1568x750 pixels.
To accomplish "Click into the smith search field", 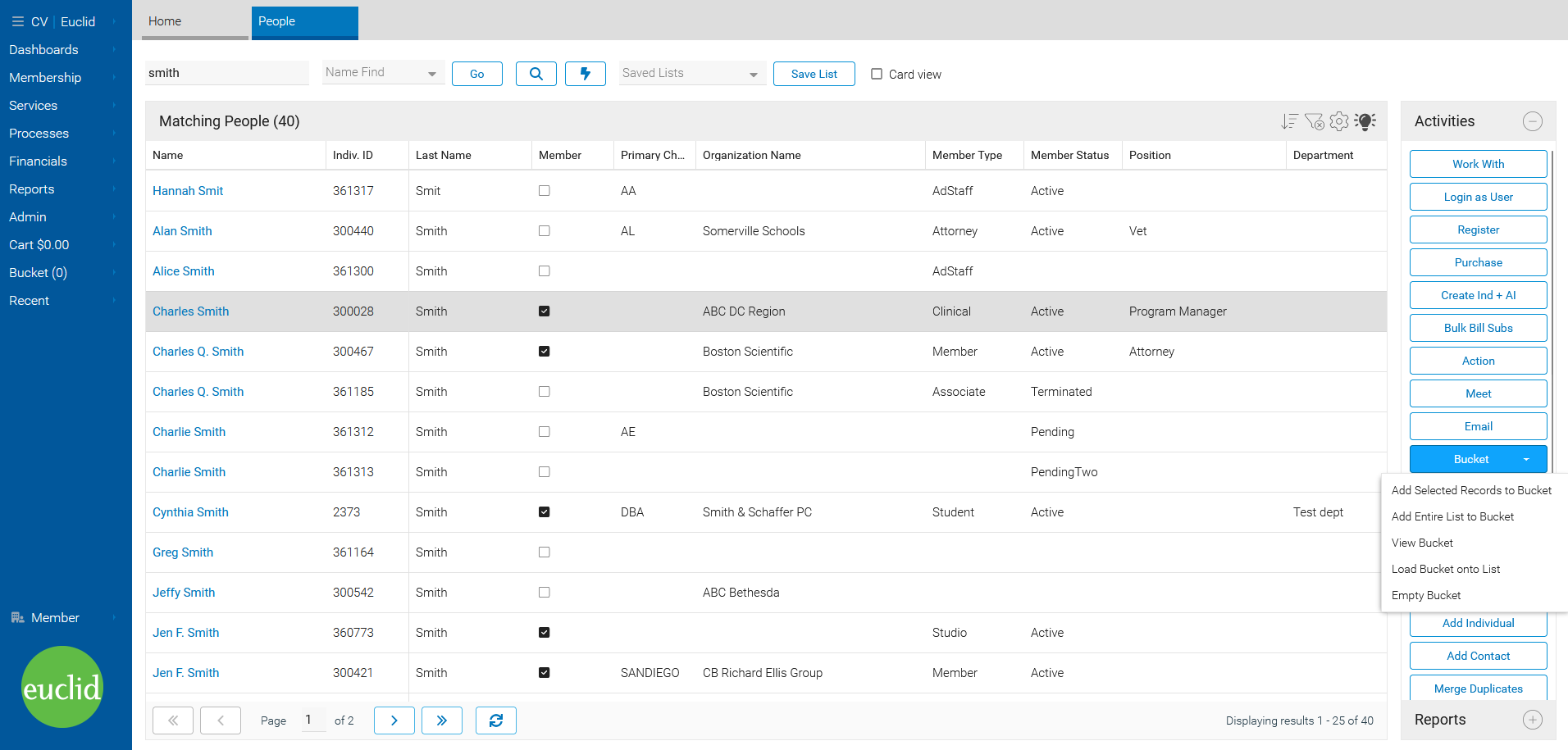I will 227,73.
